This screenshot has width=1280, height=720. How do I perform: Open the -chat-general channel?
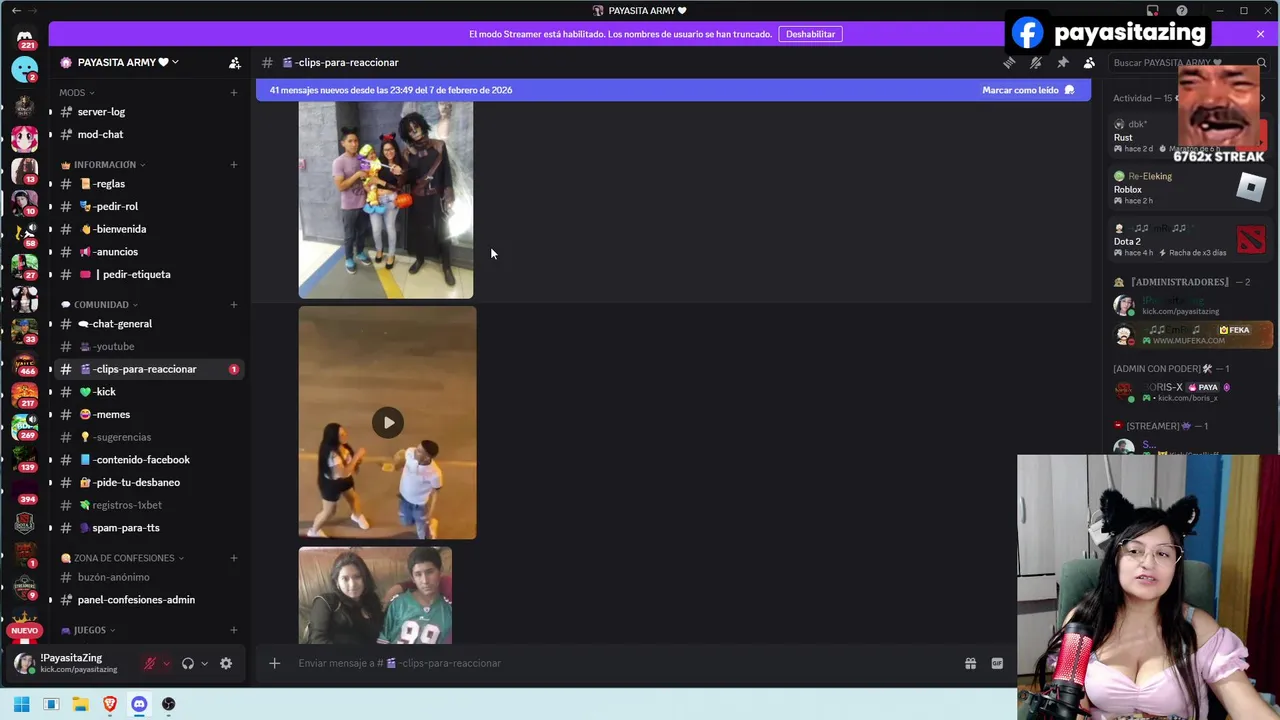(150, 324)
